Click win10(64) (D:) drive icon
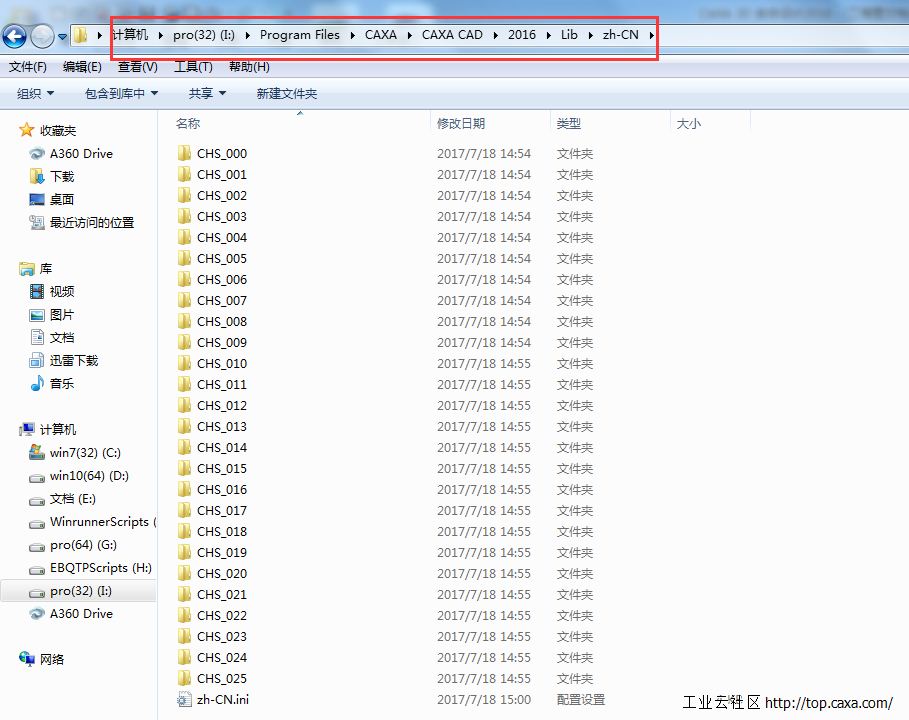Screen dimensions: 909x720 (x=37, y=477)
